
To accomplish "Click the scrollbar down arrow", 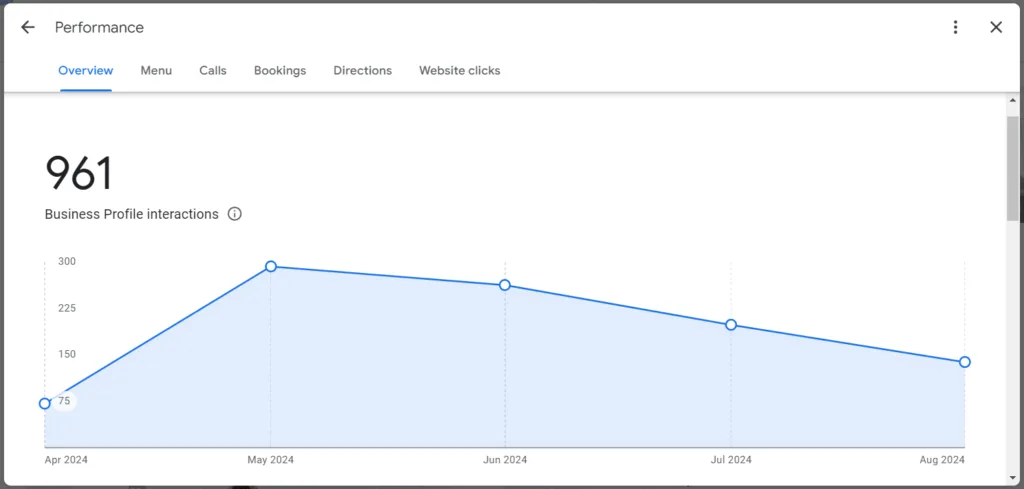I will click(1013, 479).
